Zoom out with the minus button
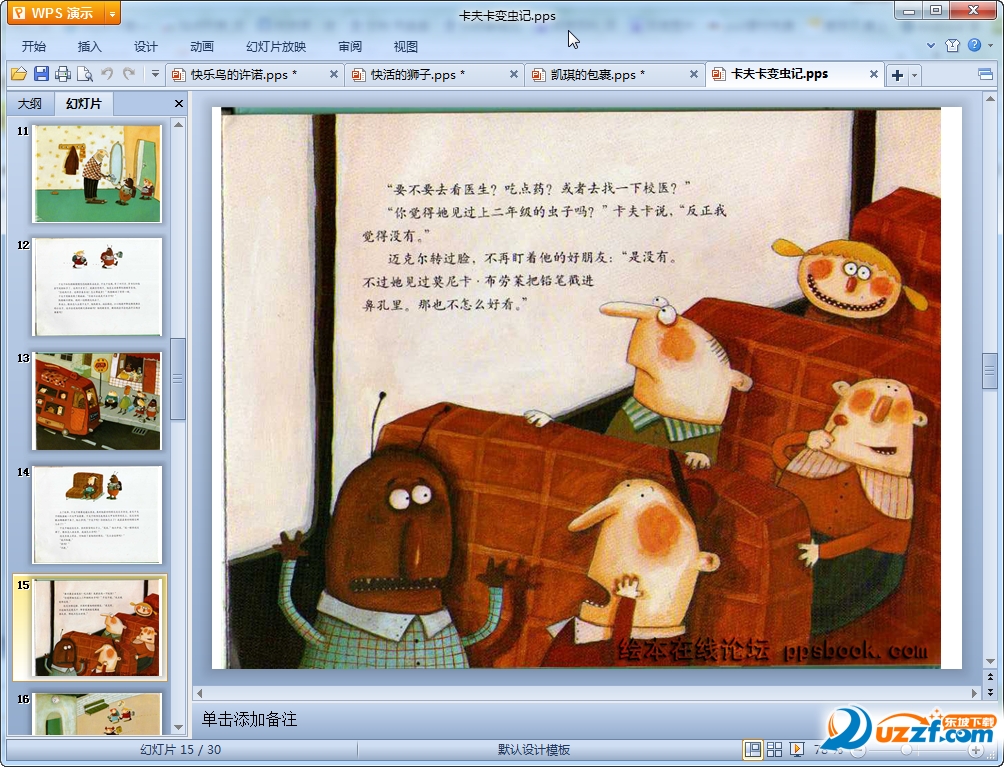 pos(857,750)
